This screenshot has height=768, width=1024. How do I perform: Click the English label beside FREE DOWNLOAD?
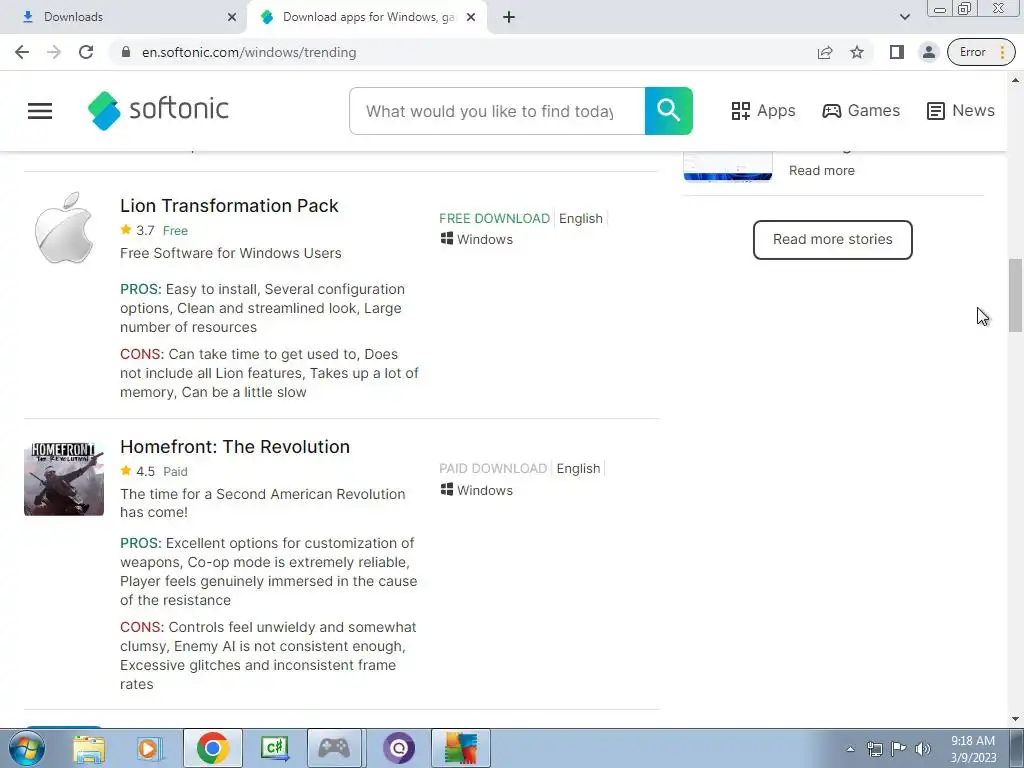click(x=581, y=219)
